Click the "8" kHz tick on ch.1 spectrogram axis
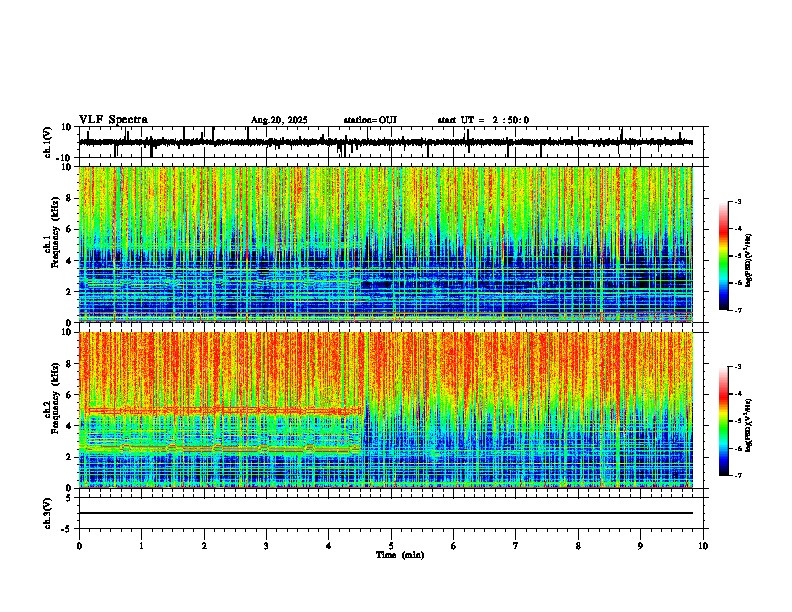This screenshot has height=612, width=792. coord(70,198)
